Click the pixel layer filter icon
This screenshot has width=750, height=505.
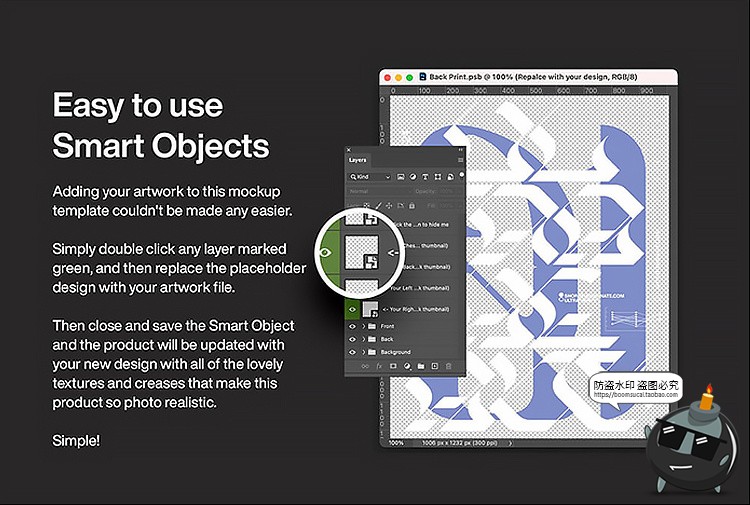400,177
